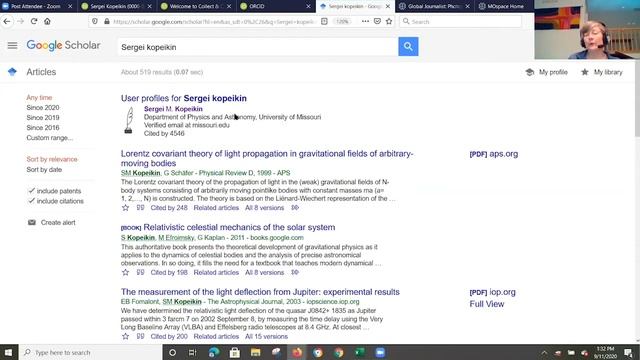The height and width of the screenshot is (360, 640).
Task: Open Windows Start menu
Action: (x=9, y=352)
